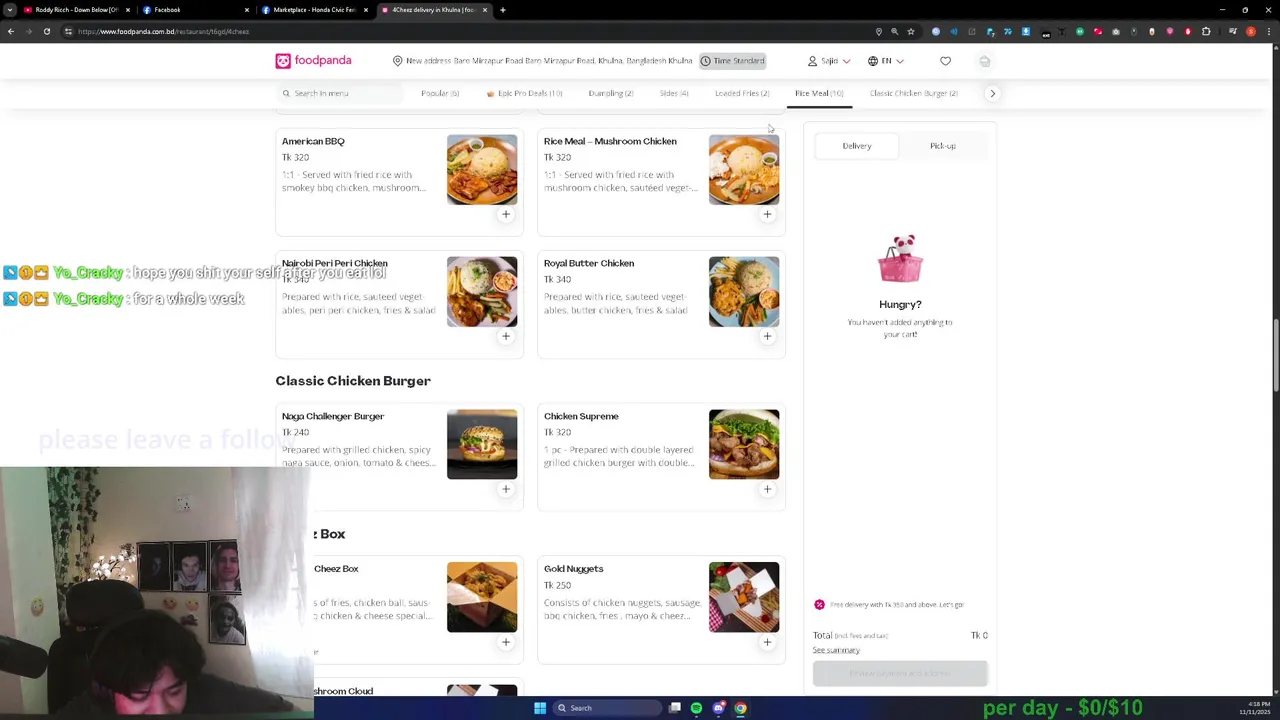Add Nairobi Peri Chicken with plus icon
Viewport: 1280px width, 720px height.
point(506,336)
